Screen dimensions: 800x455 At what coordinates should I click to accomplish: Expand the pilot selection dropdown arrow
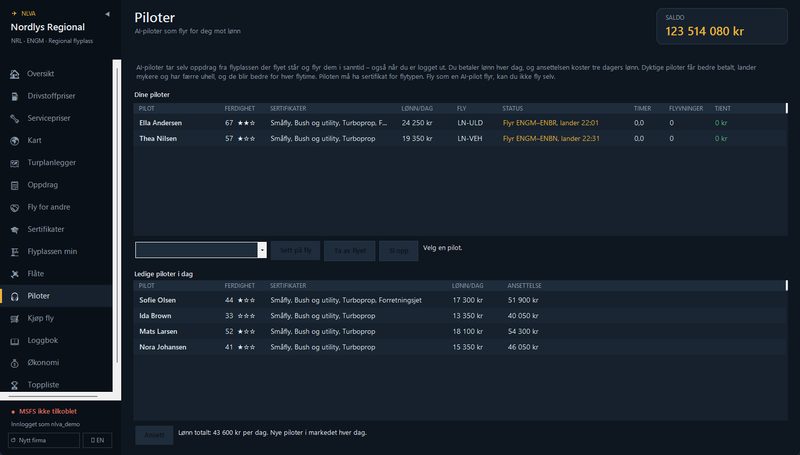[x=262, y=250]
